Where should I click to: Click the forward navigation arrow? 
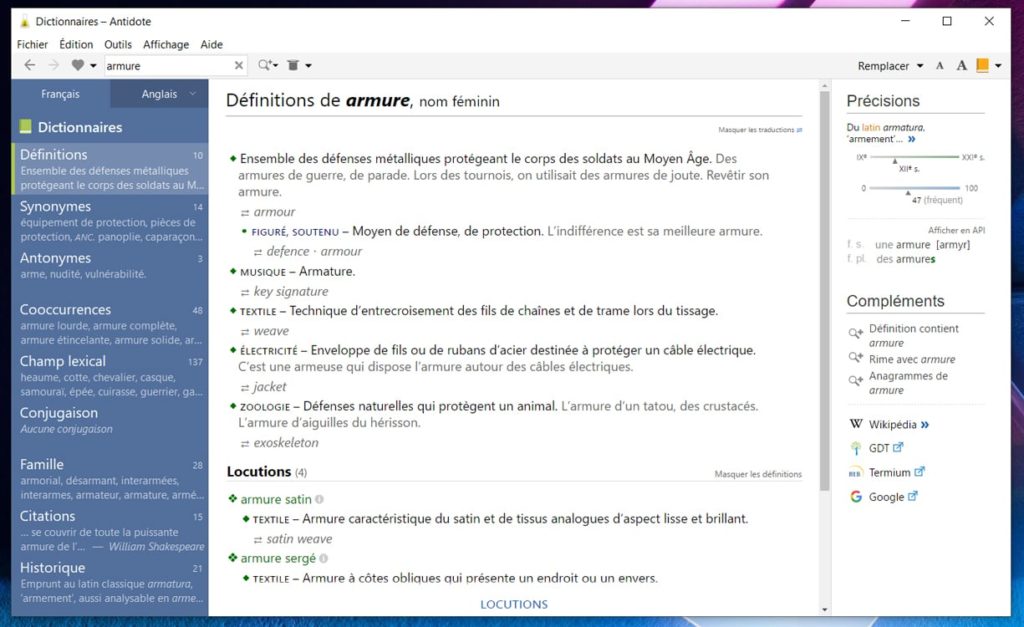tap(54, 65)
